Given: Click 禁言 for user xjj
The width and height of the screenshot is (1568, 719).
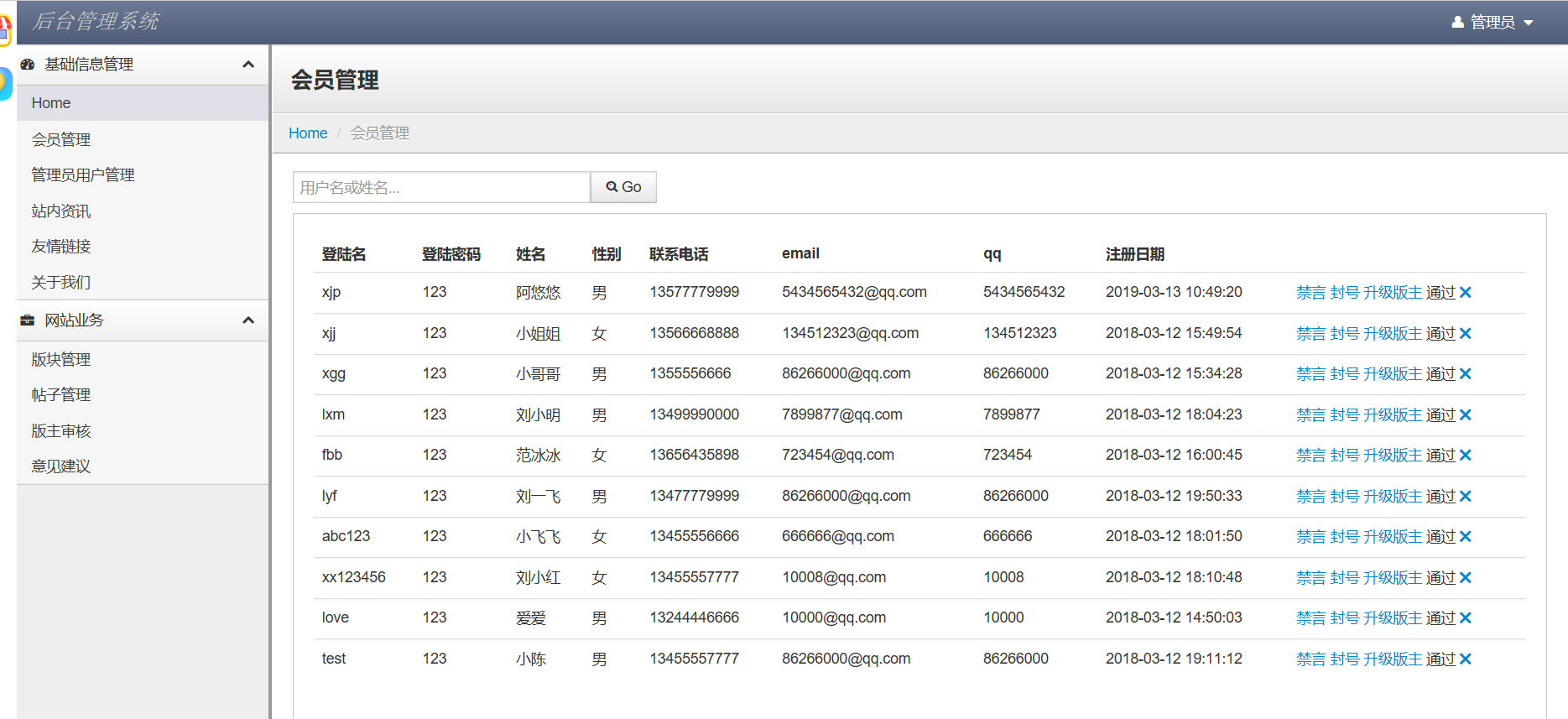Looking at the screenshot, I should [x=1310, y=334].
